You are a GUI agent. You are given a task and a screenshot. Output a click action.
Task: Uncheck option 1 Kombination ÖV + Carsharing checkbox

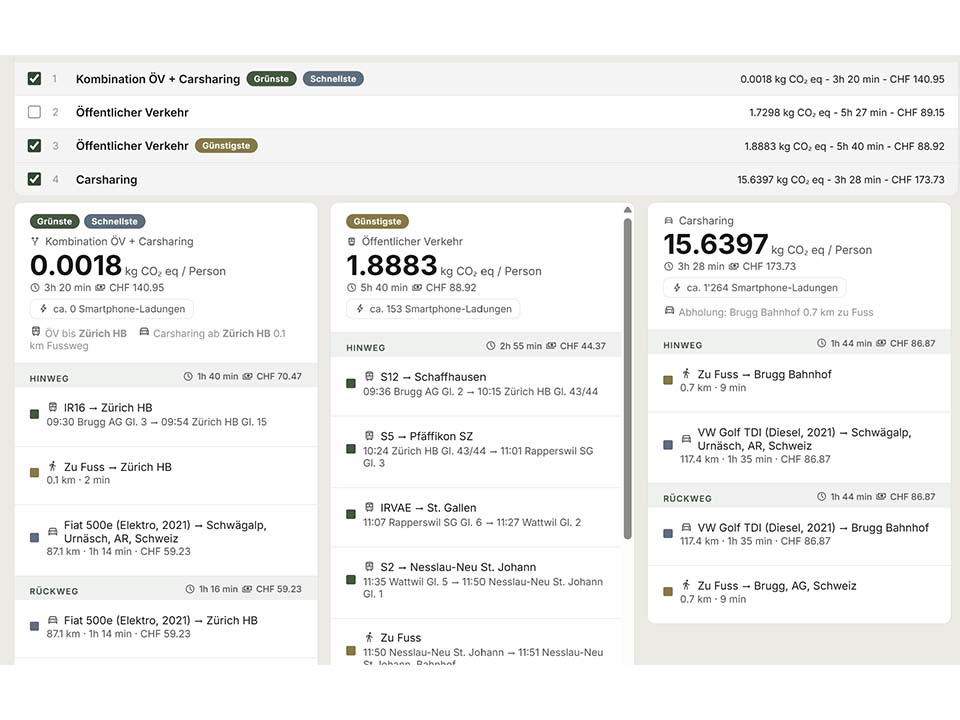[34, 78]
